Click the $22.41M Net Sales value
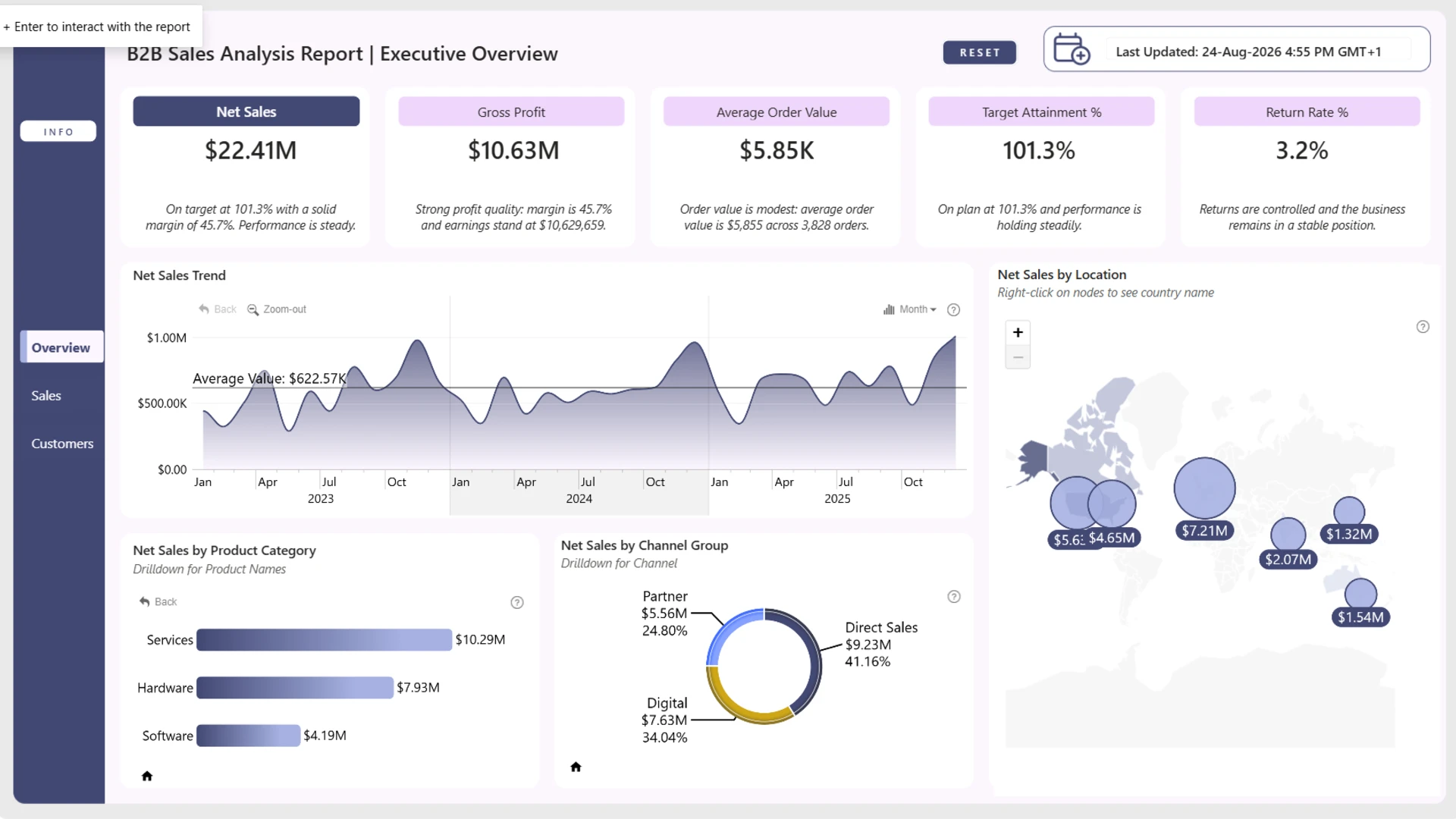The width and height of the screenshot is (1456, 819). click(x=250, y=150)
